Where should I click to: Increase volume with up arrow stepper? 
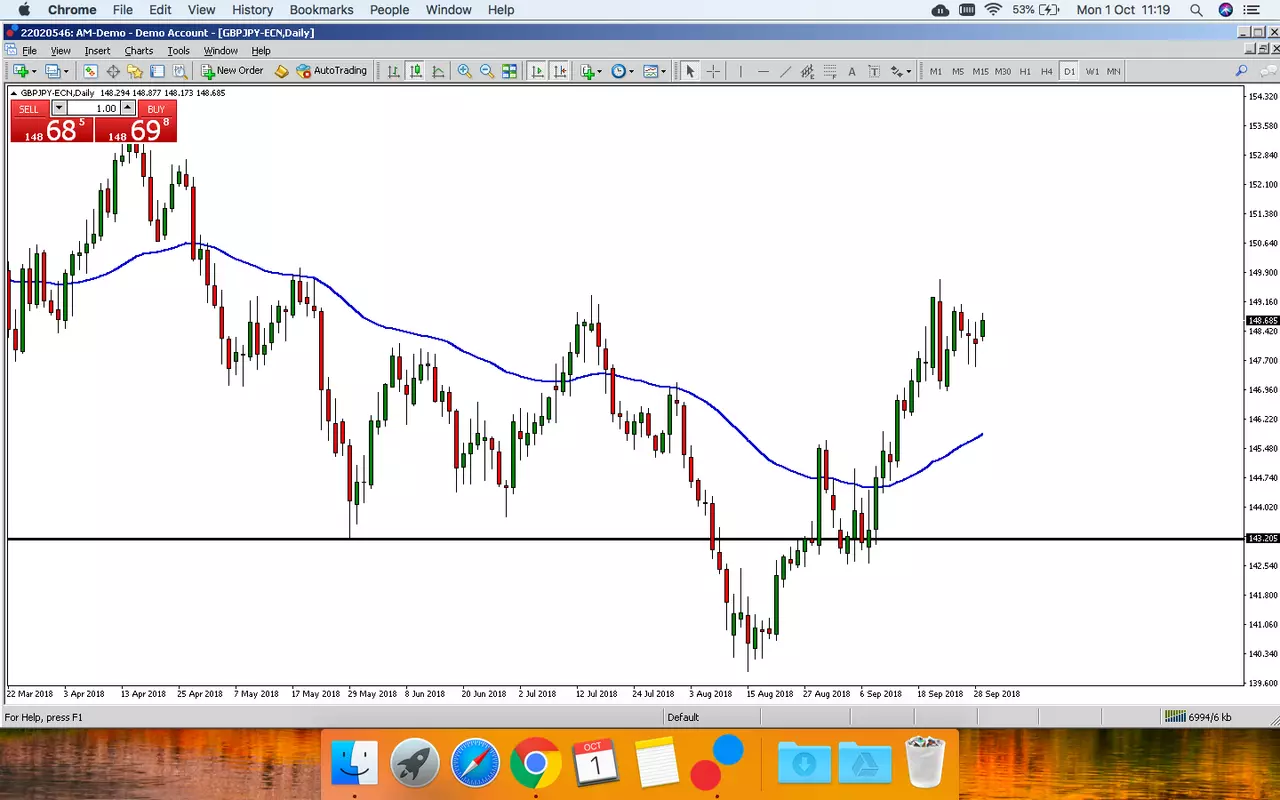click(128, 105)
